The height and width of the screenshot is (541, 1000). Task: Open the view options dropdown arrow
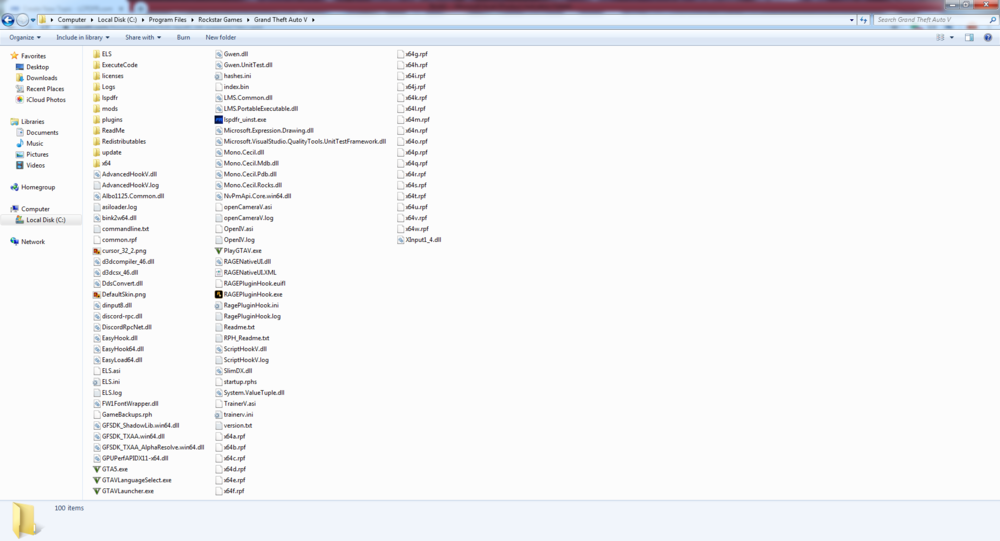click(x=952, y=38)
